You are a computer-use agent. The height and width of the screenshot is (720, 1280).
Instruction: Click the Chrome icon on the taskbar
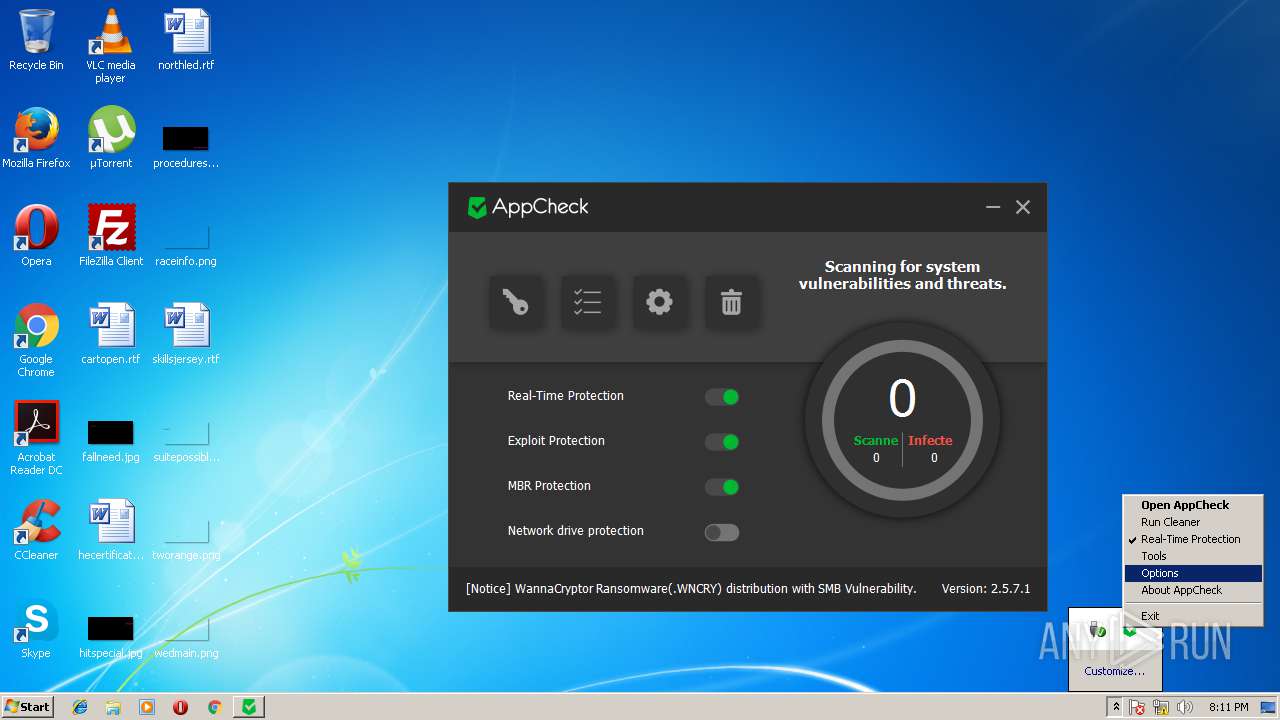pyautogui.click(x=214, y=707)
